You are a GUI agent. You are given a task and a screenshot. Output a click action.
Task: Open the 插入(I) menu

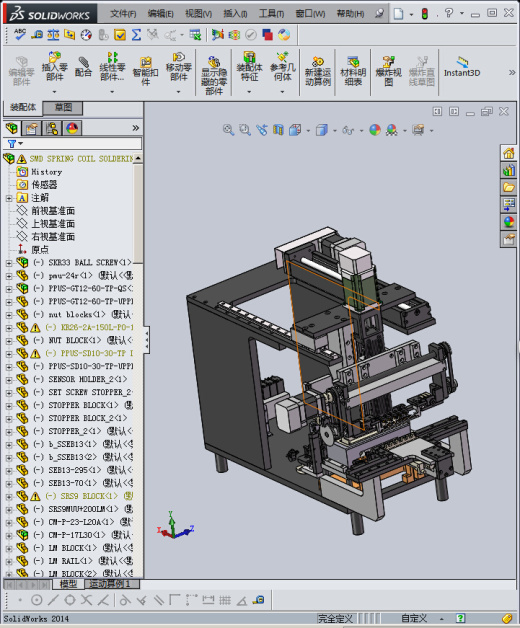point(235,14)
